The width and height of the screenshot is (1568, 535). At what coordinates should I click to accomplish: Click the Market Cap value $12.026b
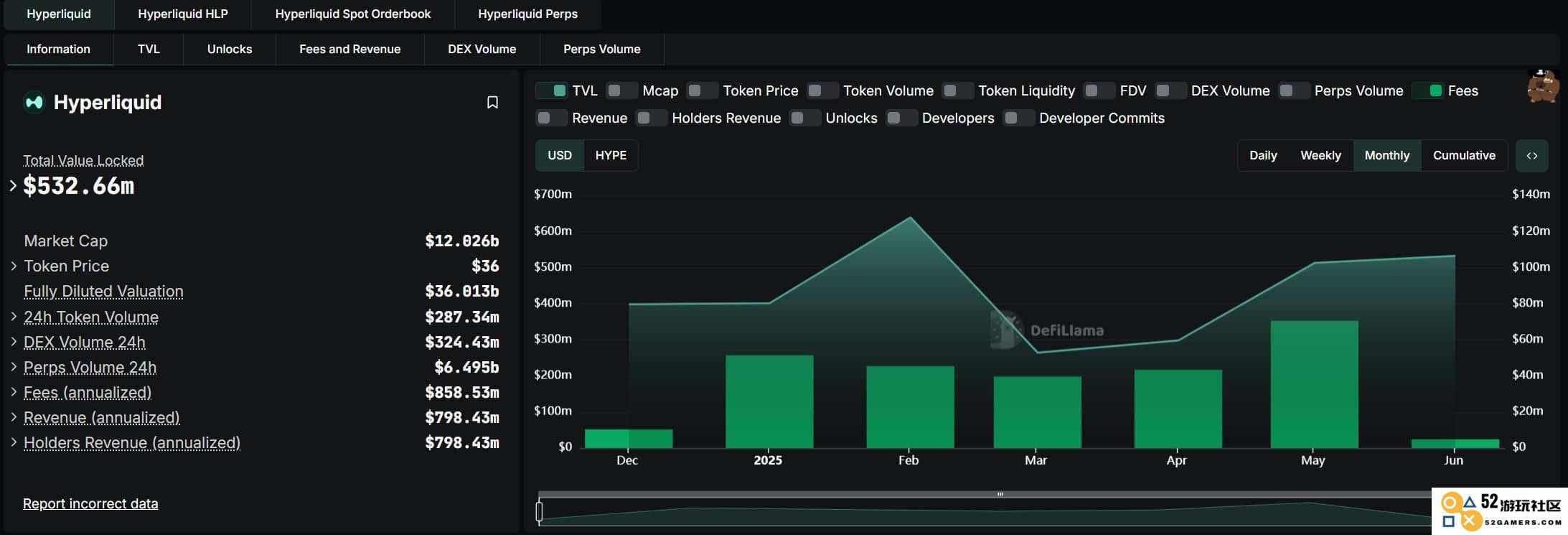tap(461, 241)
